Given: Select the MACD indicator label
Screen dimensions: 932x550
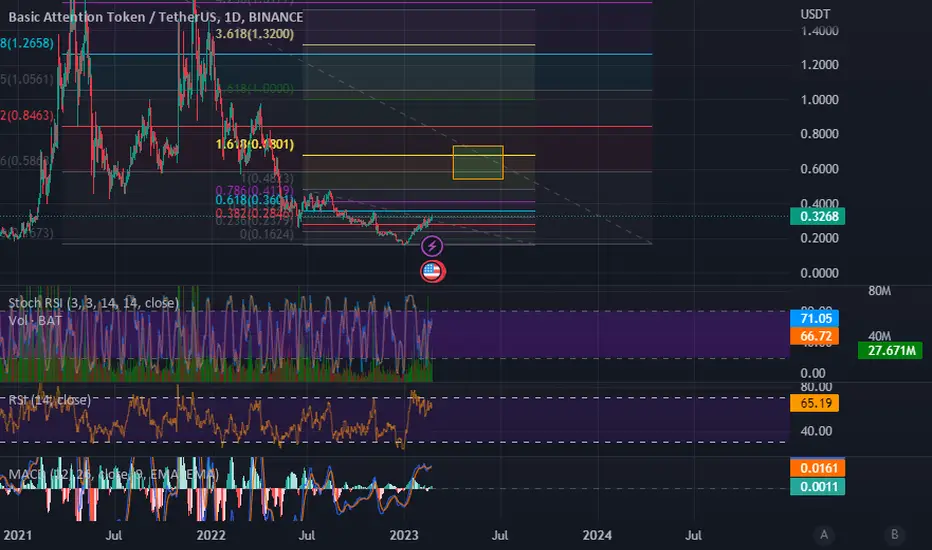Looking at the screenshot, I should tap(114, 474).
